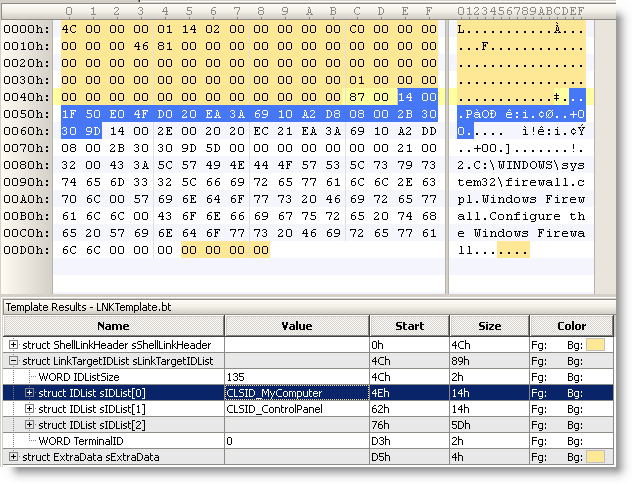The image size is (632, 483).
Task: Expand the sIDList[2] tree node
Action: pyautogui.click(x=29, y=425)
